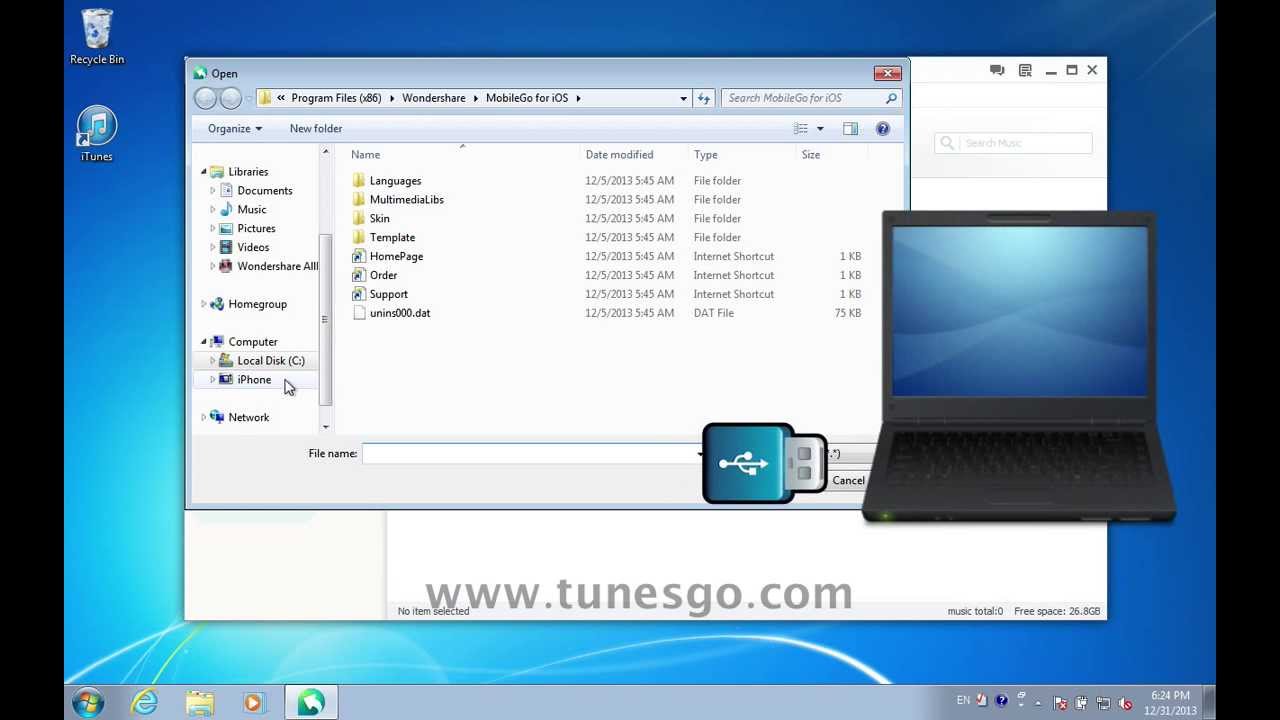This screenshot has height=720, width=1280.
Task: Toggle the preview pane icon
Action: 850,128
